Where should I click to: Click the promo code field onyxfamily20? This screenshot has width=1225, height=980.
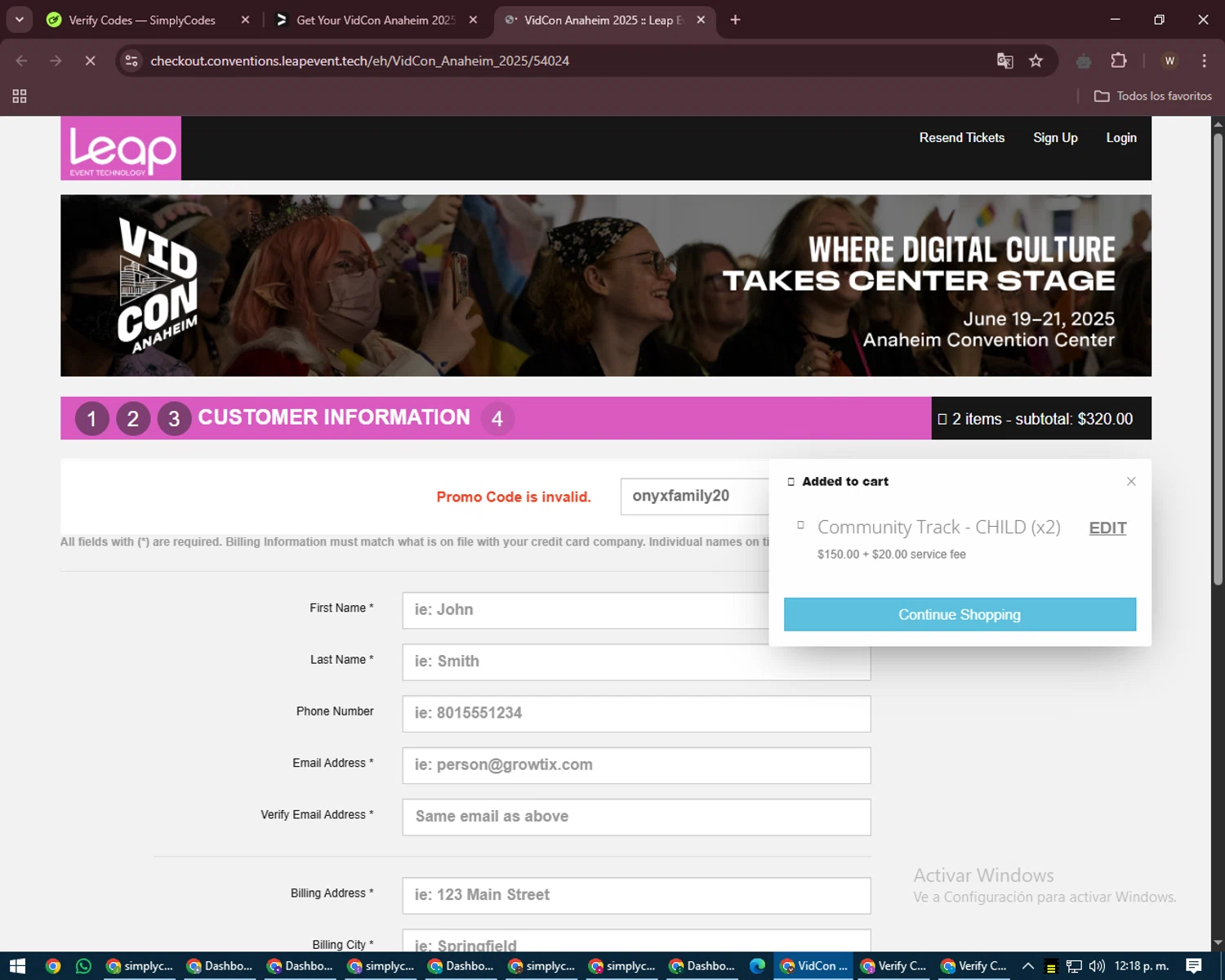pos(695,497)
